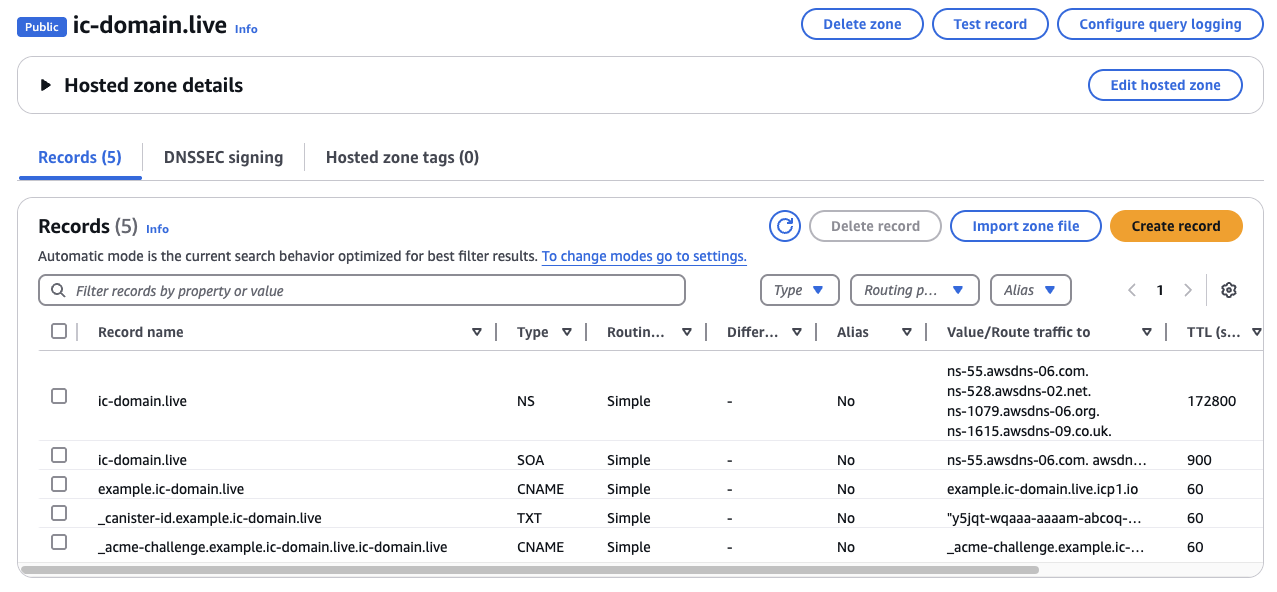
Task: Sort the Value/Route traffic to column
Action: 1146,331
